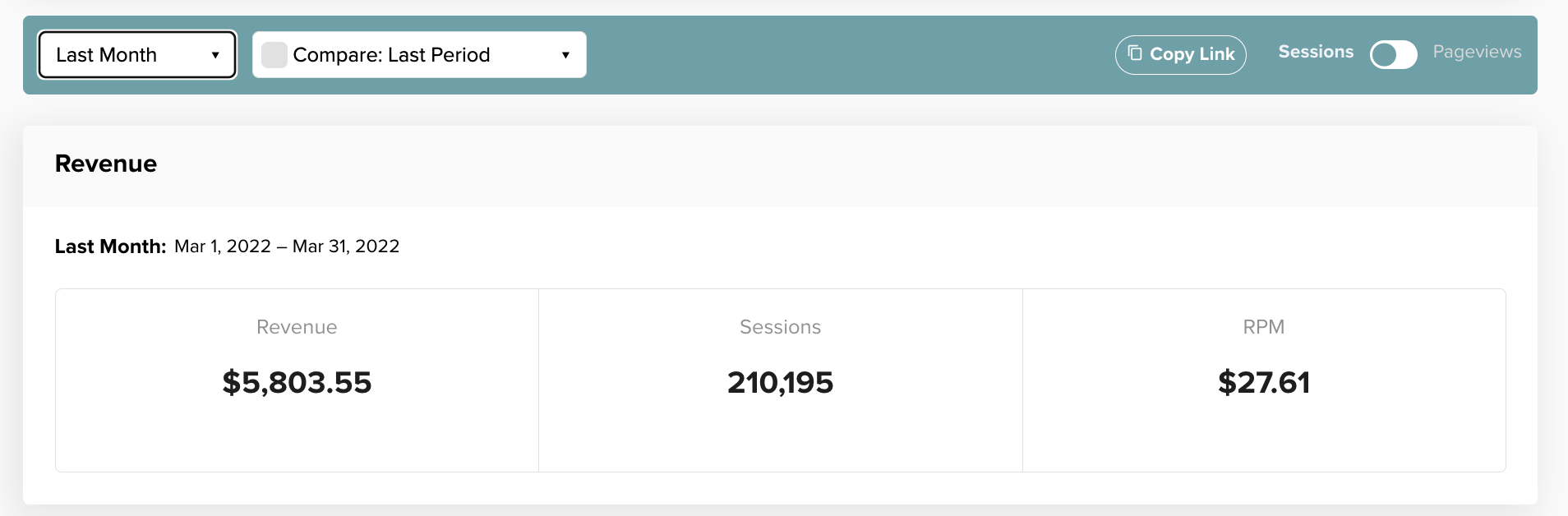Click the Last Month bold label
The height and width of the screenshot is (516, 1568).
pyautogui.click(x=110, y=246)
